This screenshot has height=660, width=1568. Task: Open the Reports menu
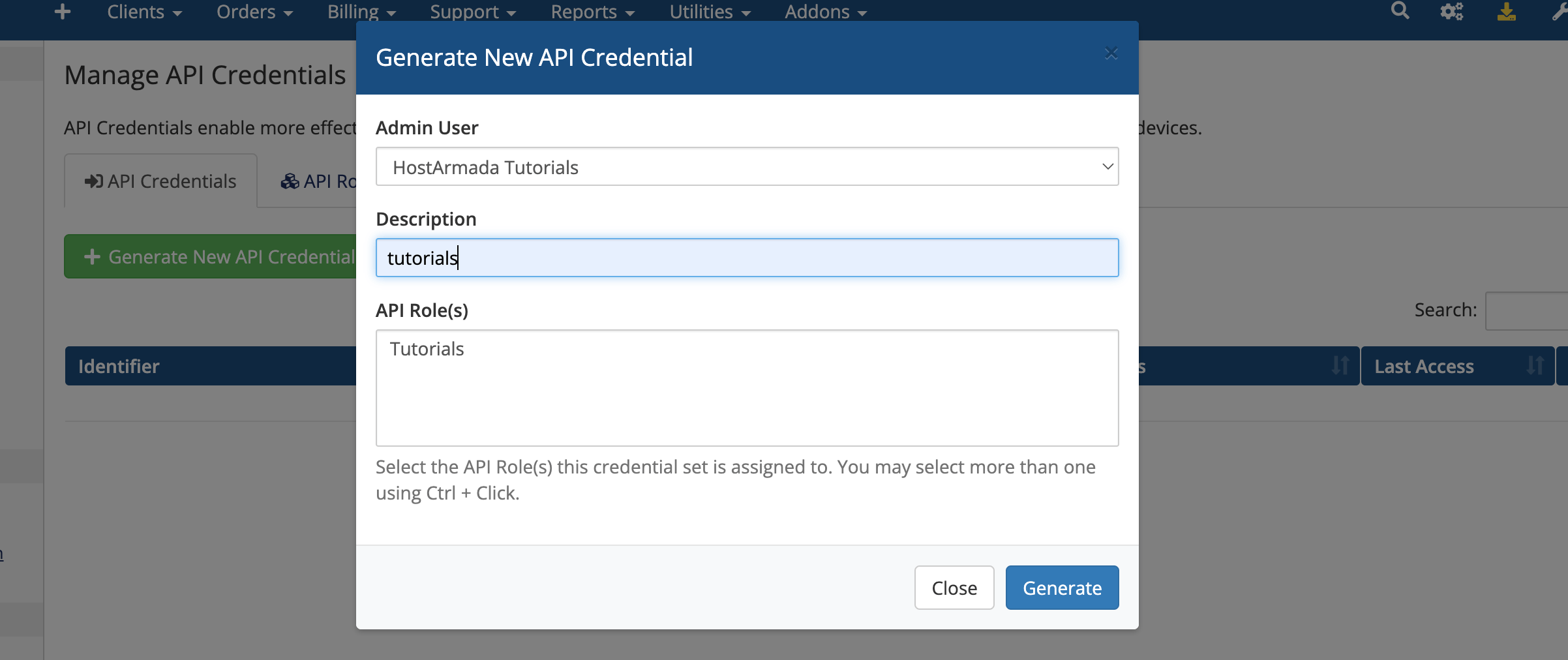point(593,12)
